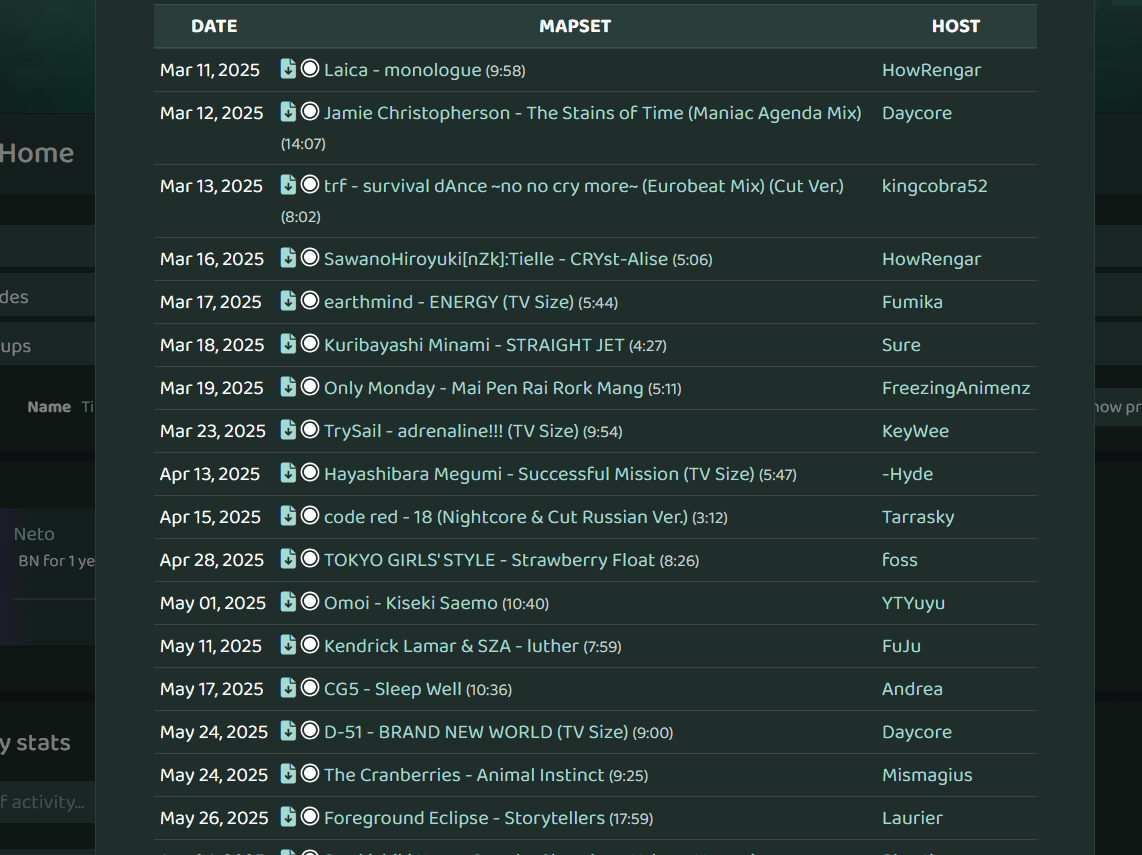Download The Stains of Time mapset
Image resolution: width=1142 pixels, height=855 pixels.
288,112
